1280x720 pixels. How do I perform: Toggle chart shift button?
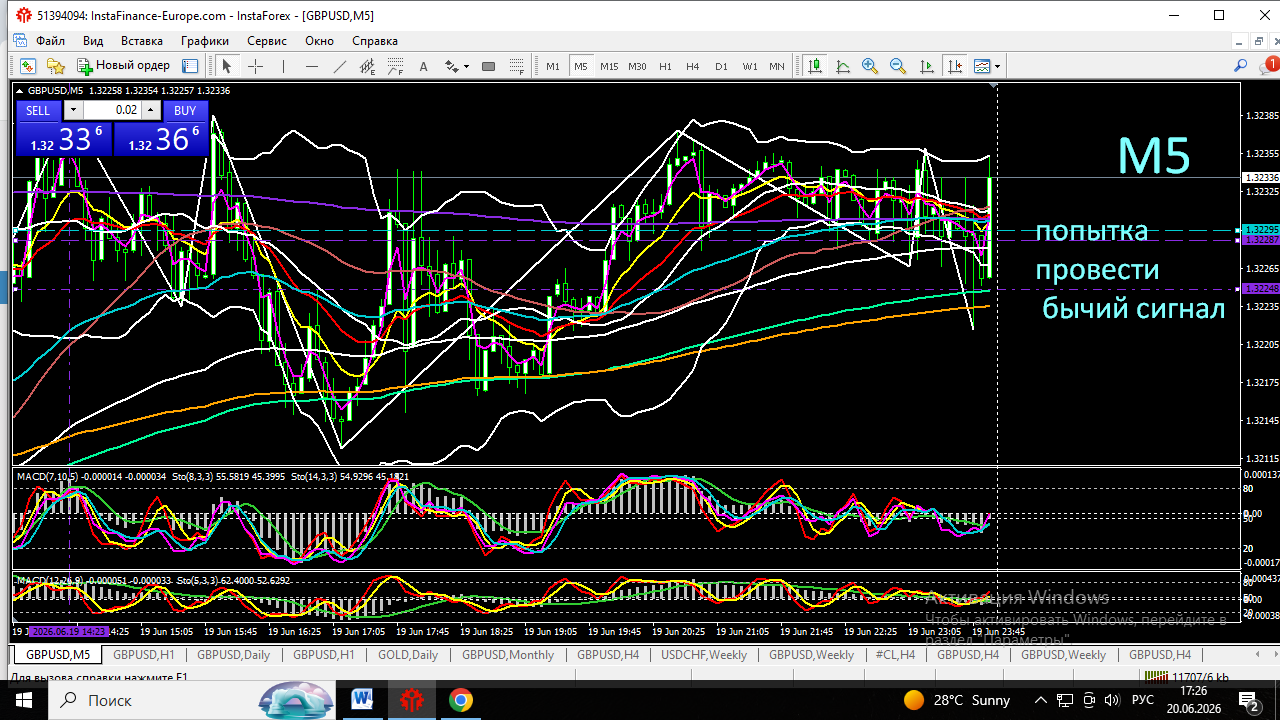(x=954, y=66)
